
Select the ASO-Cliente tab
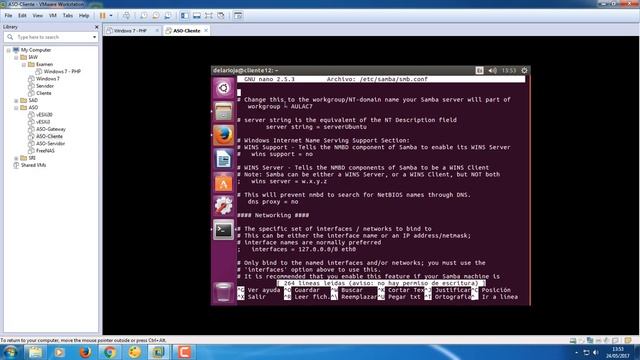[187, 31]
